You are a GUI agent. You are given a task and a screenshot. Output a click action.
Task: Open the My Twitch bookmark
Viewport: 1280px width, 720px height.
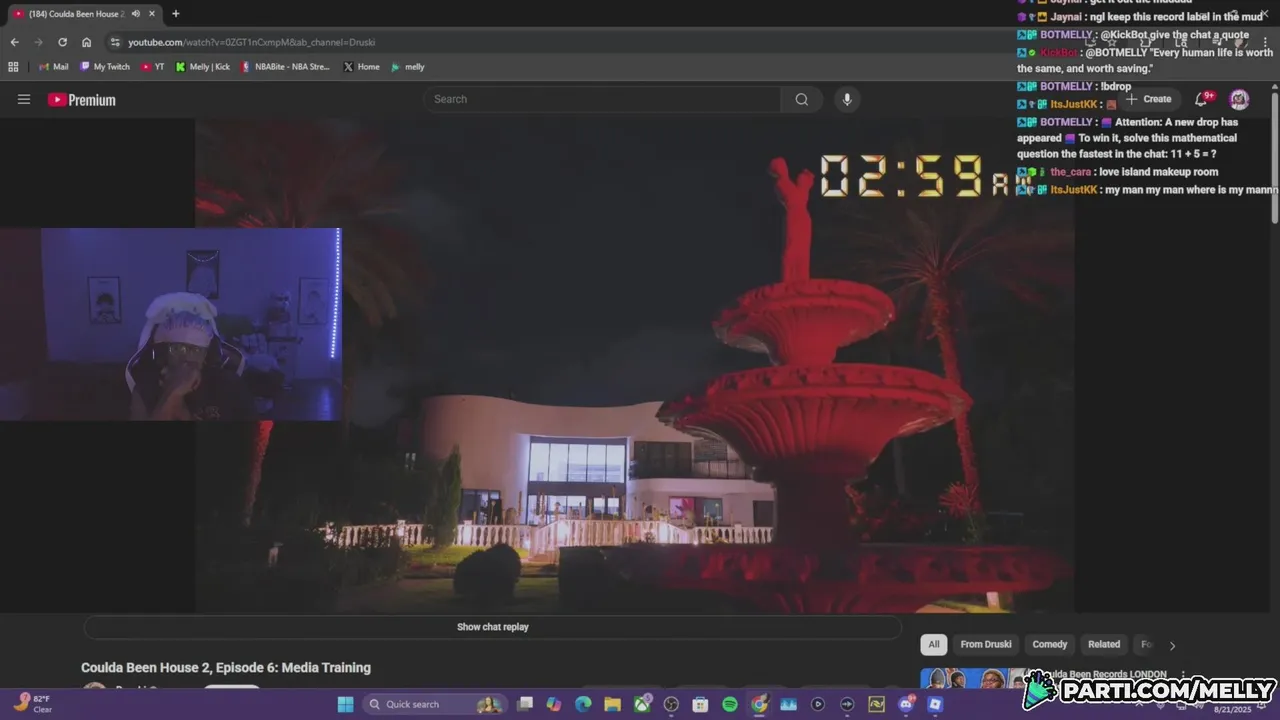point(105,67)
